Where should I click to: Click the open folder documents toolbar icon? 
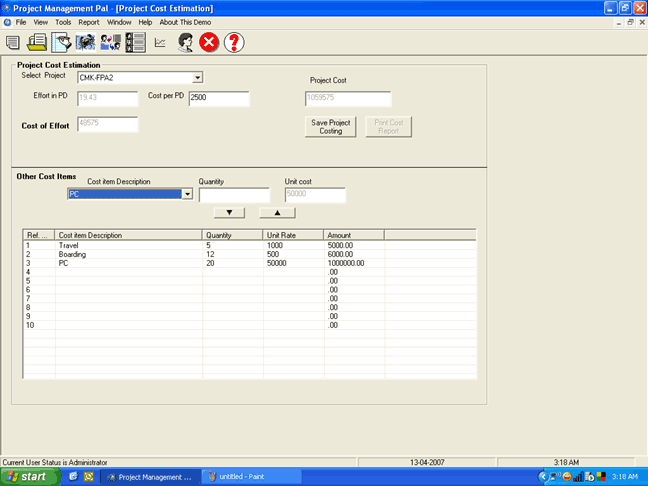[37, 42]
